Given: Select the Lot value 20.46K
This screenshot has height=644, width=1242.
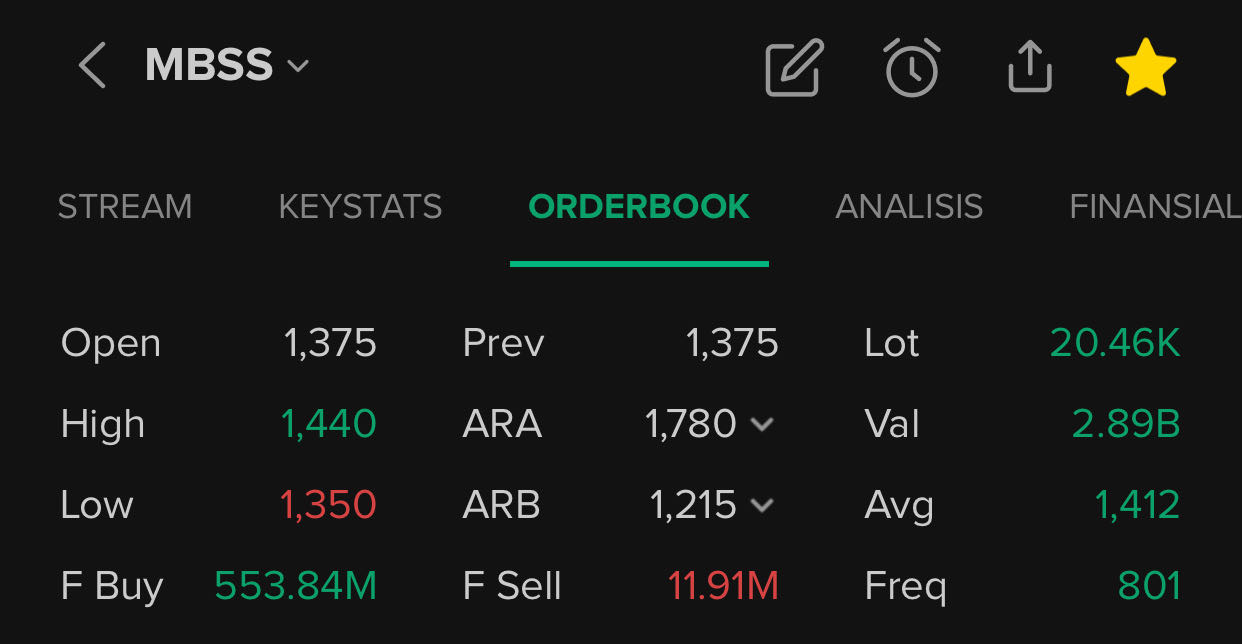Looking at the screenshot, I should [x=1115, y=343].
